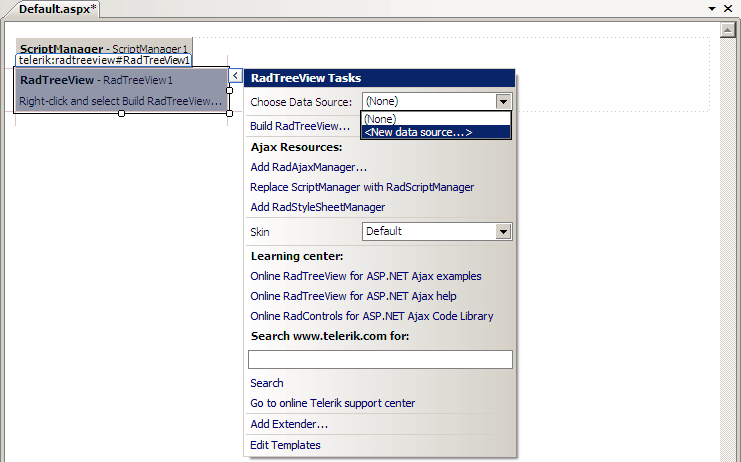Select the RadTreeView1 control in the designer
The image size is (741, 462).
pos(121,90)
